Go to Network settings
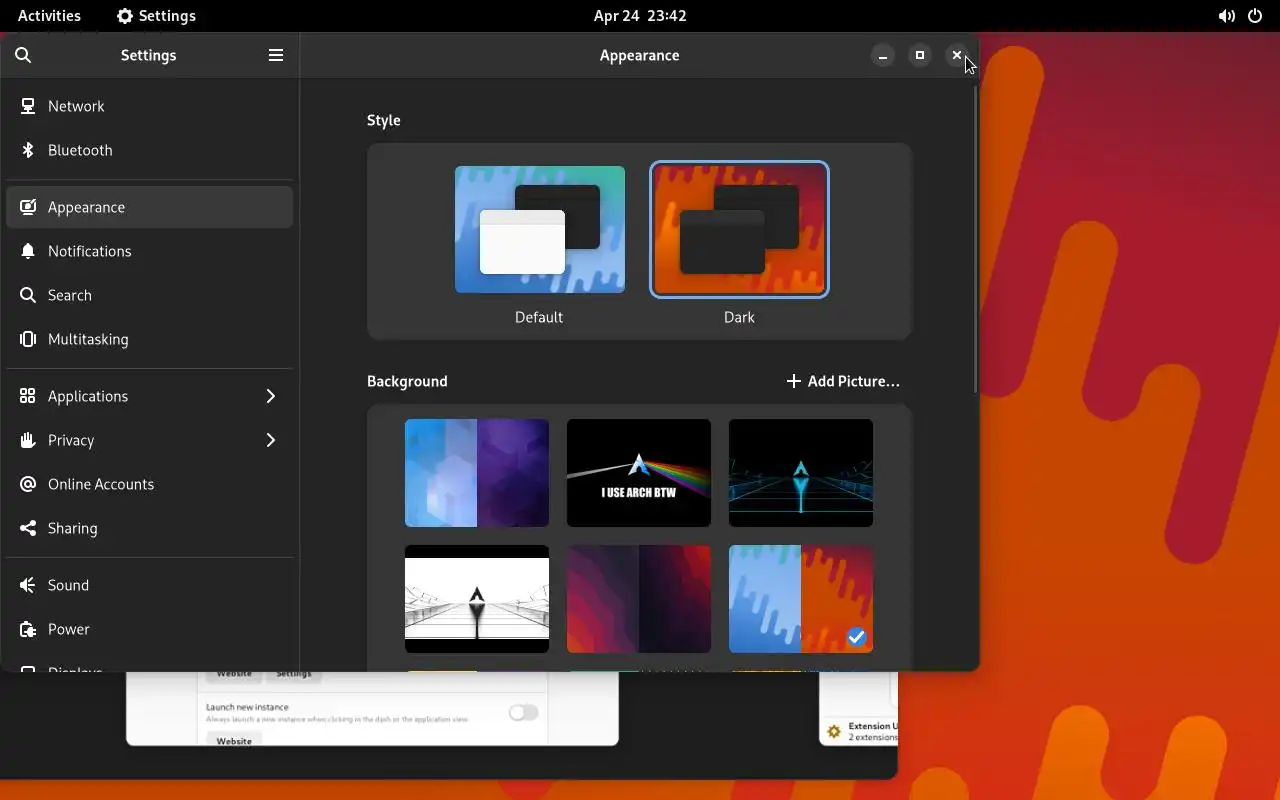Image resolution: width=1280 pixels, height=800 pixels. [149, 106]
